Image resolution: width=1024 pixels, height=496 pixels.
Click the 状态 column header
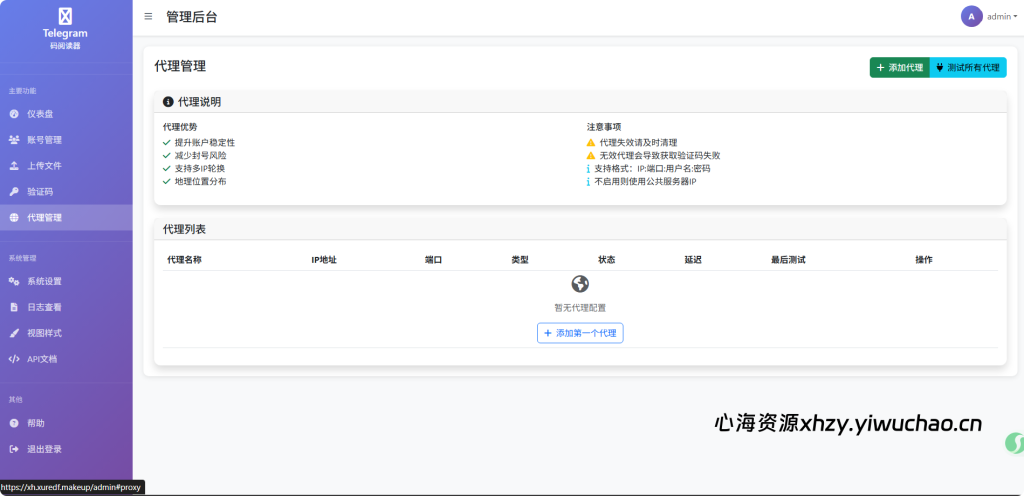pos(607,260)
